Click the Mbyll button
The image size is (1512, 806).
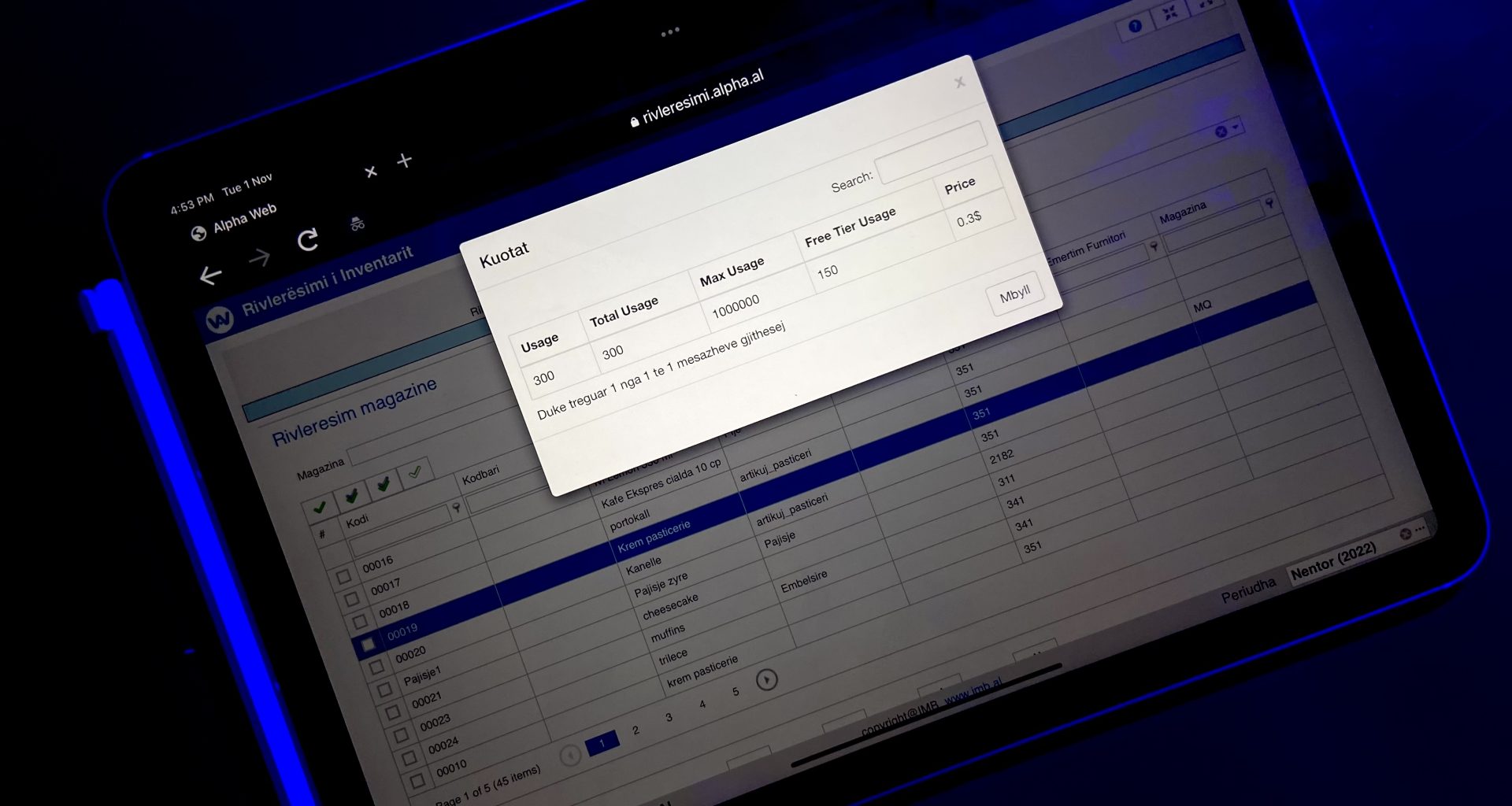[x=1015, y=294]
